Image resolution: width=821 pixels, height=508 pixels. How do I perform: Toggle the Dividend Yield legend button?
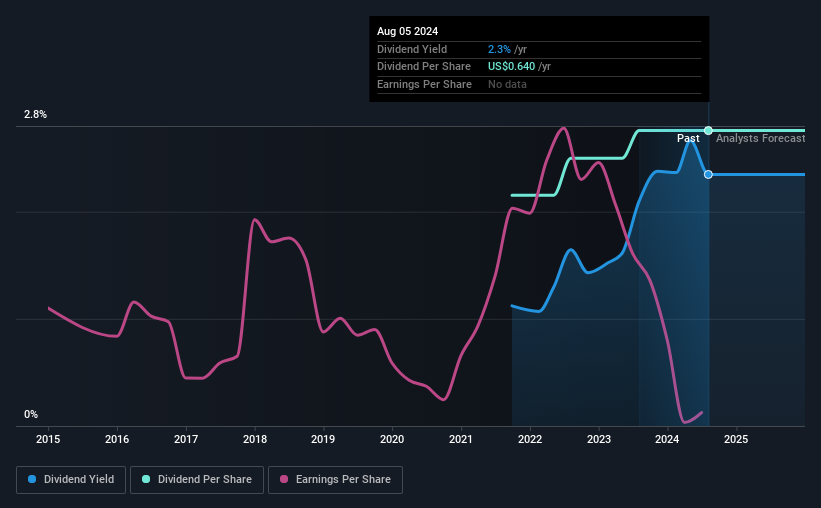71,480
